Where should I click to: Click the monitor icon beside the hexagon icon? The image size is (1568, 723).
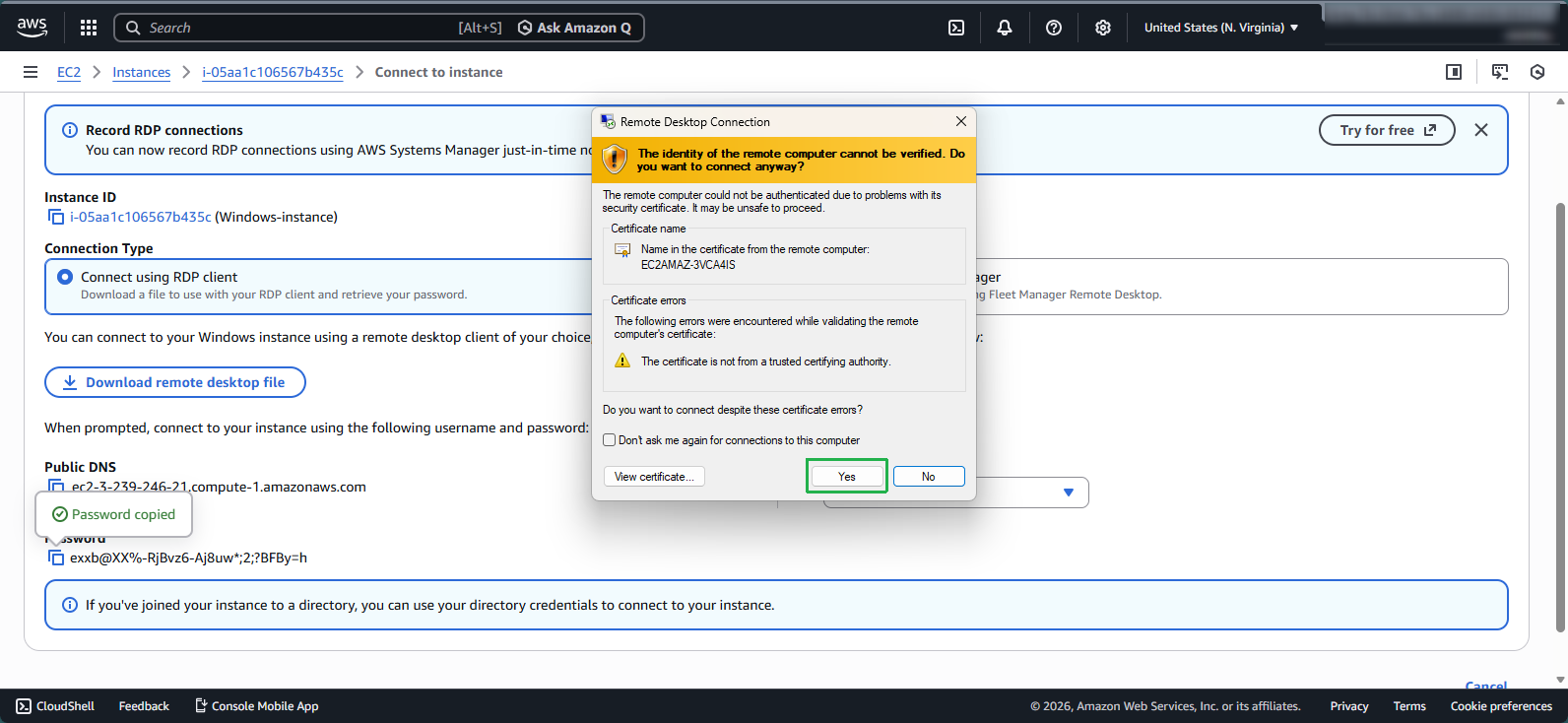(x=1500, y=72)
